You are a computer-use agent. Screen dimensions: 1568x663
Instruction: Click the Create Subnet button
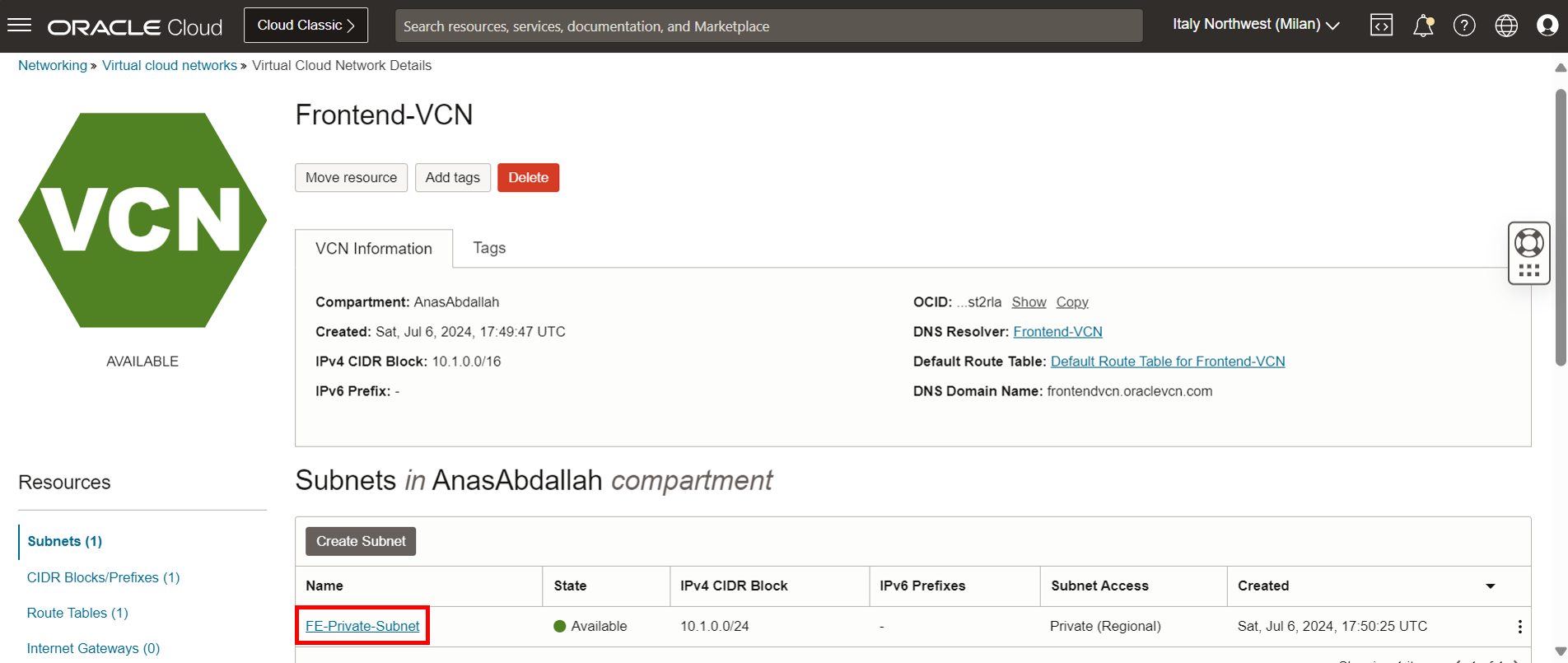coord(361,541)
